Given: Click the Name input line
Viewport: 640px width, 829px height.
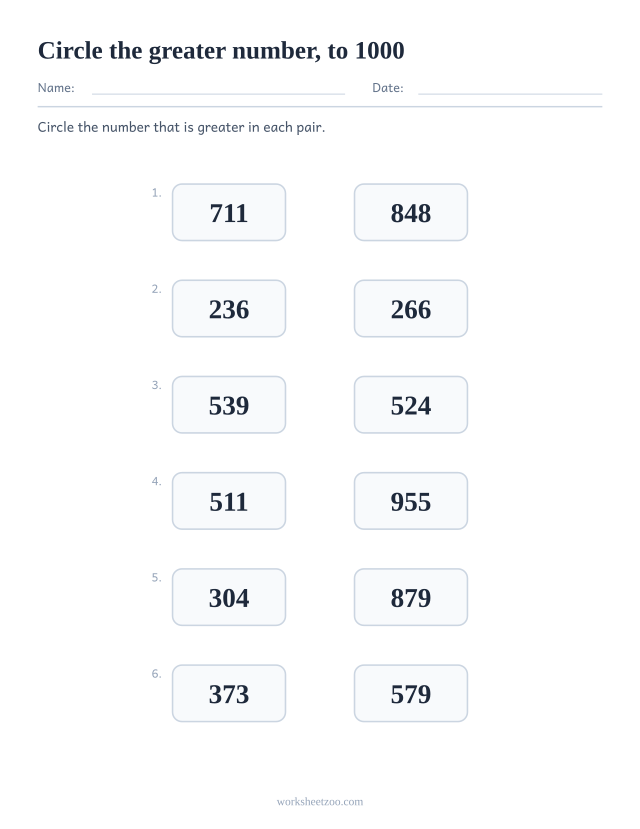Looking at the screenshot, I should 218,89.
